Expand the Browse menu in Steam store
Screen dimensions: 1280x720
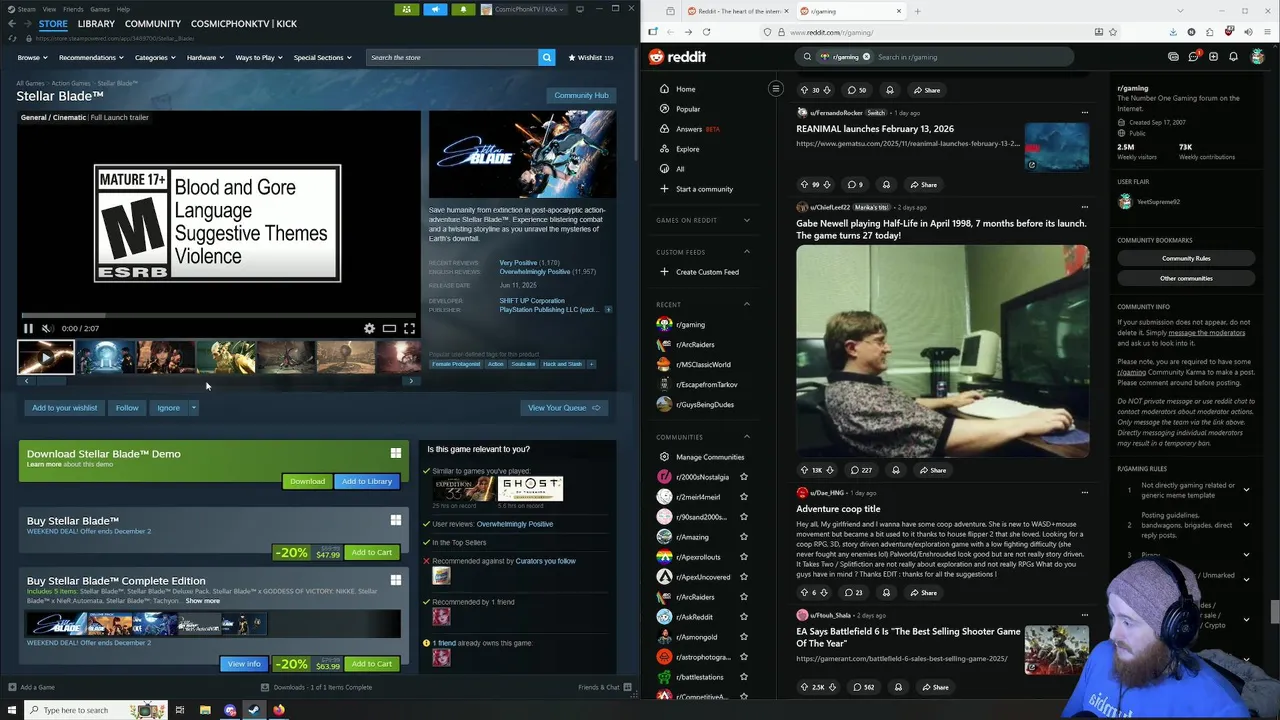tap(32, 57)
